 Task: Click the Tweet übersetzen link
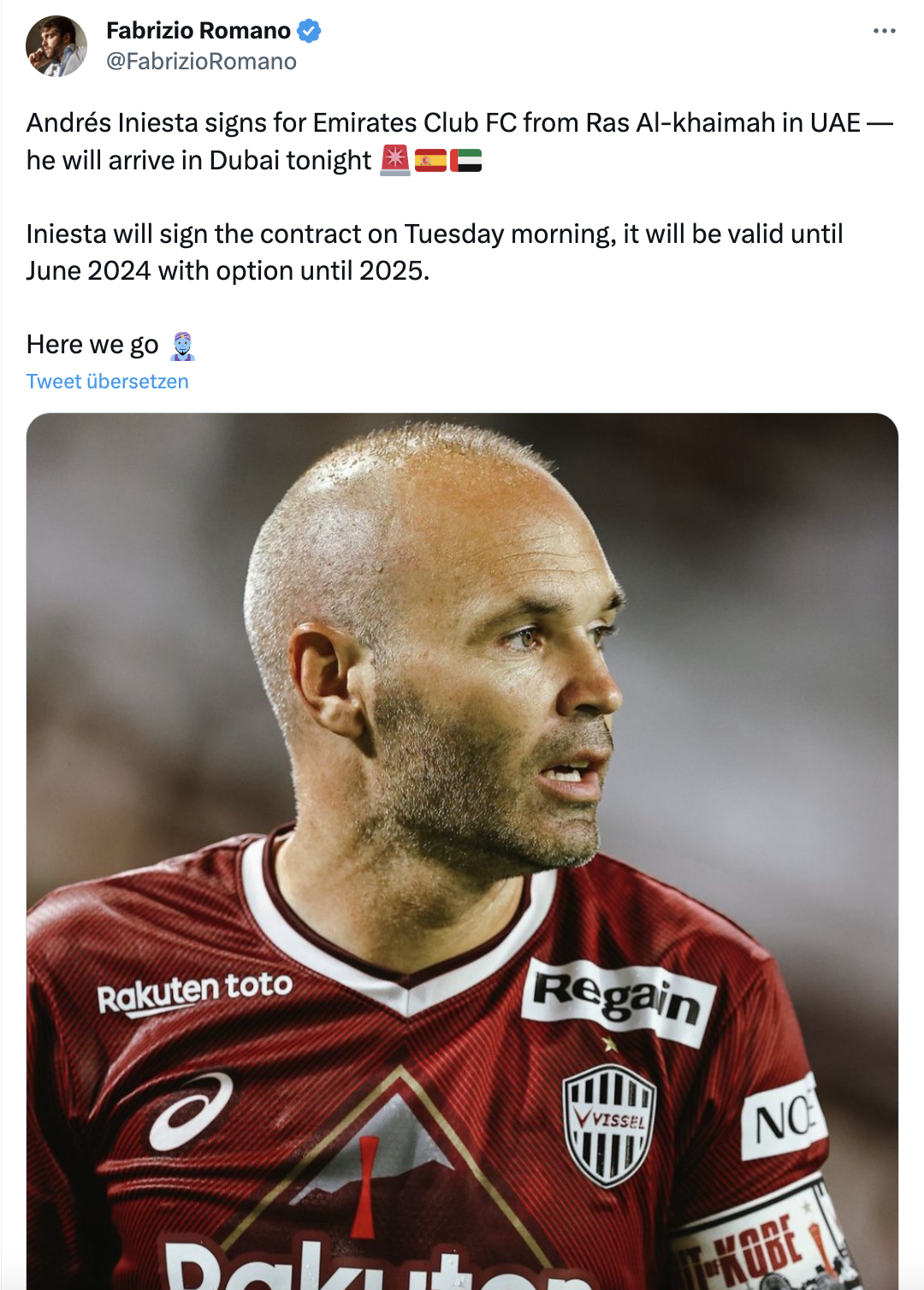pyautogui.click(x=107, y=382)
